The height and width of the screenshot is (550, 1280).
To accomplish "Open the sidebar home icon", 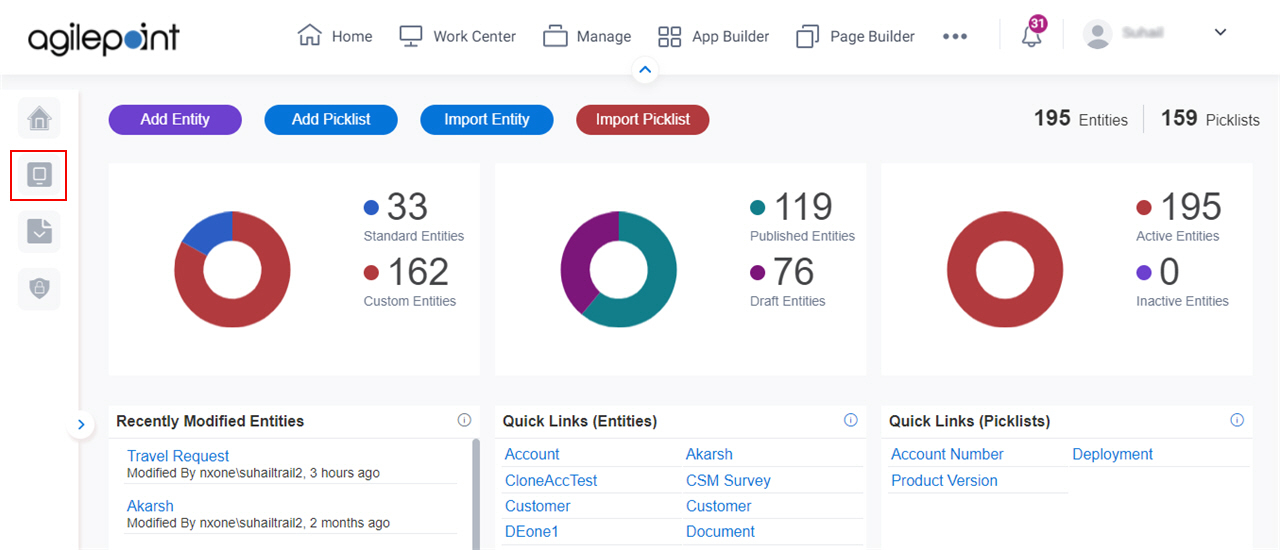I will point(39,119).
